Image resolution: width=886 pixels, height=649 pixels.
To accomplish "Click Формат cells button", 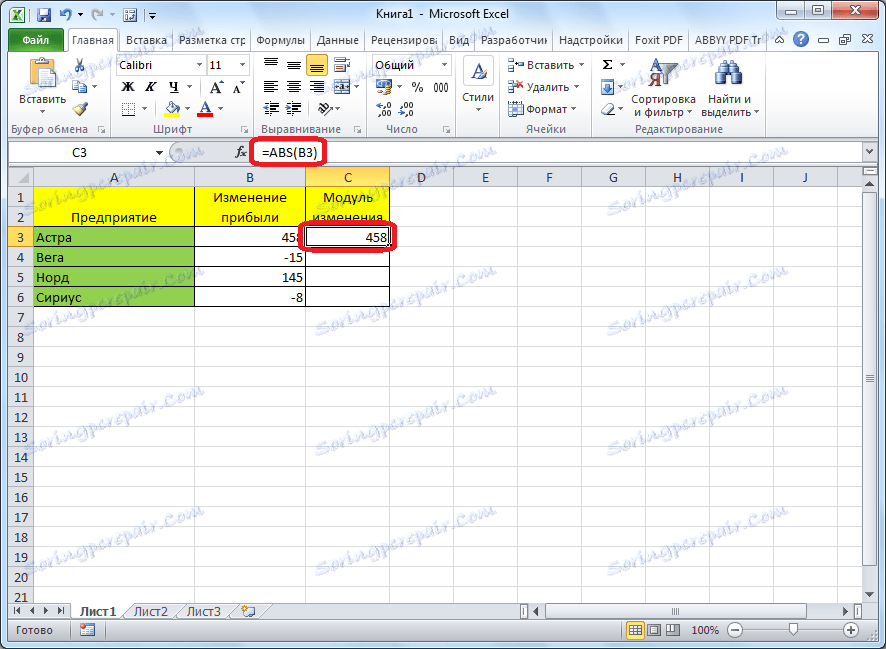I will click(x=542, y=108).
